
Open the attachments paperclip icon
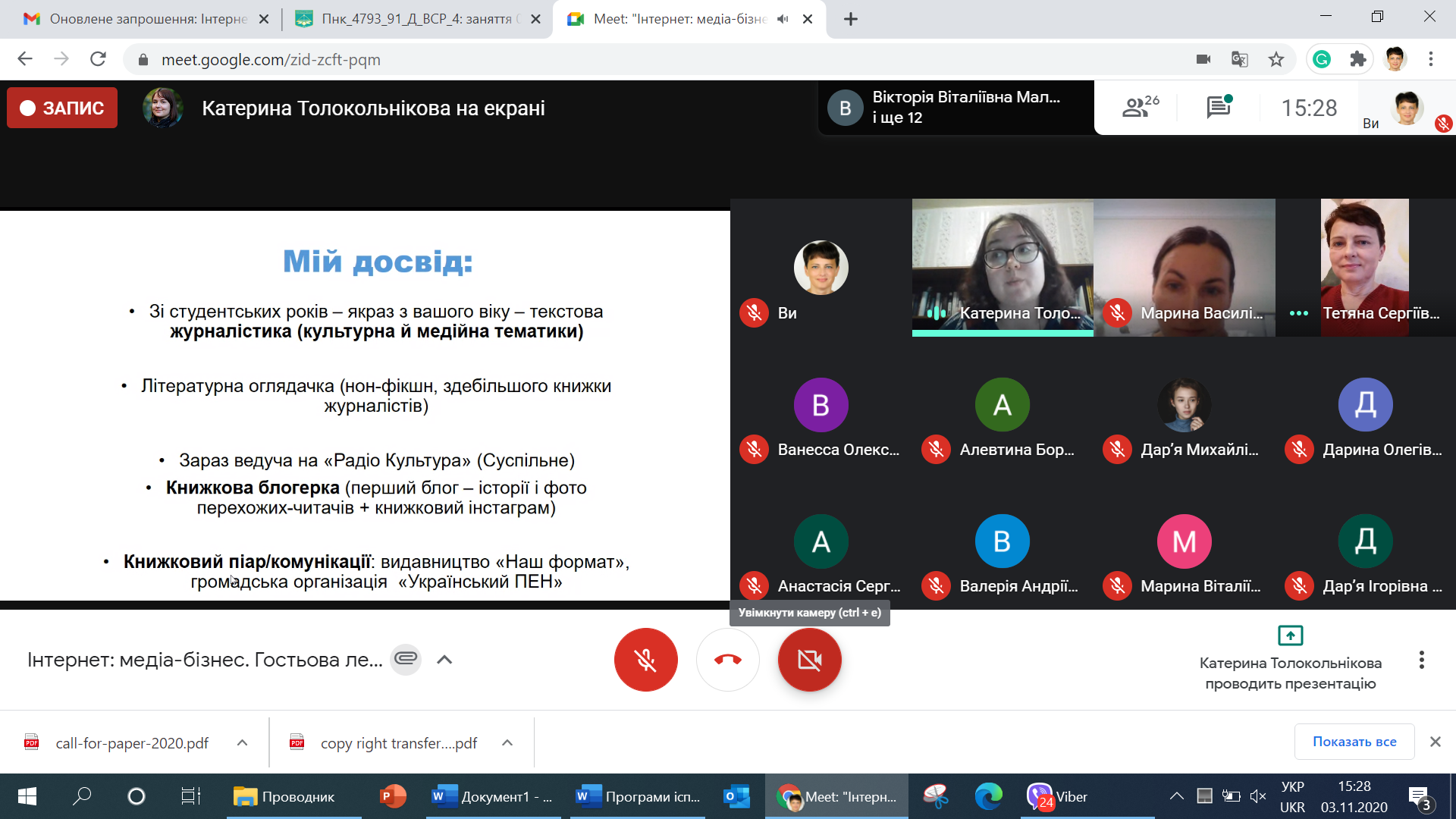406,658
